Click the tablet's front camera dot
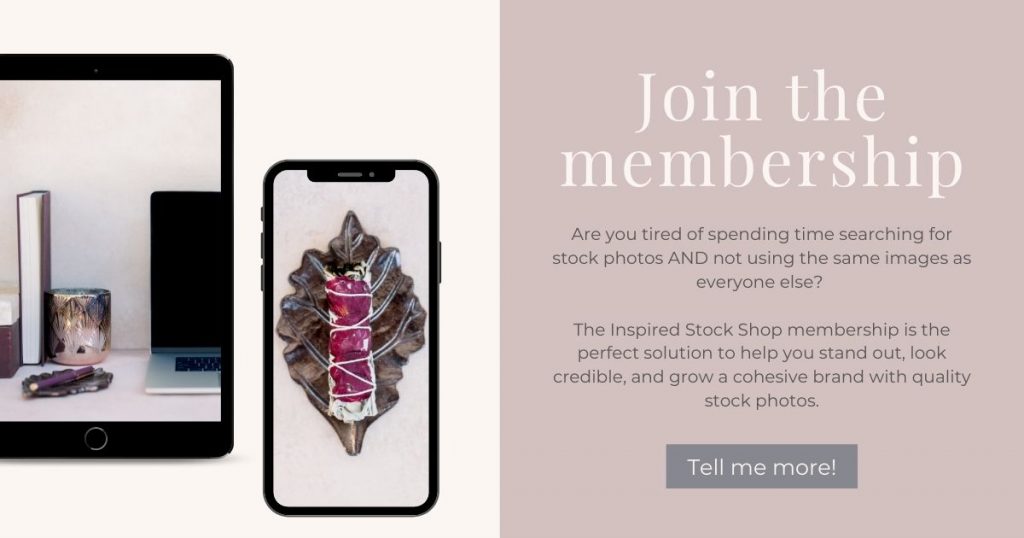Viewport: 1024px width, 538px height. point(96,70)
